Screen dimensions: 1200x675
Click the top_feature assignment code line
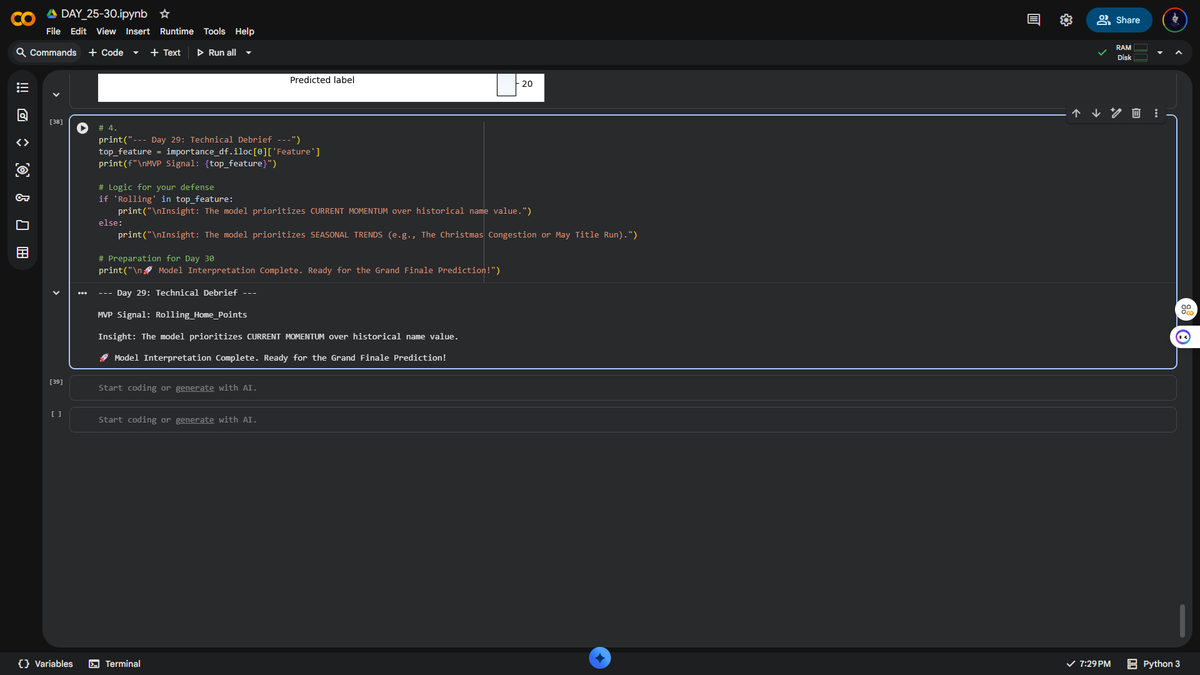tap(209, 151)
